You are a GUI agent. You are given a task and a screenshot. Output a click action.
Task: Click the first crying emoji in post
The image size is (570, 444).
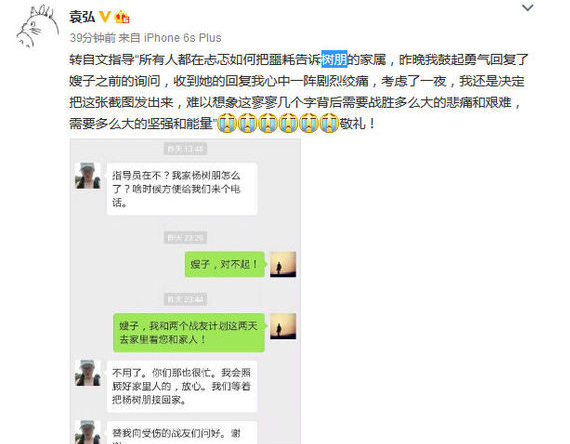(x=227, y=123)
